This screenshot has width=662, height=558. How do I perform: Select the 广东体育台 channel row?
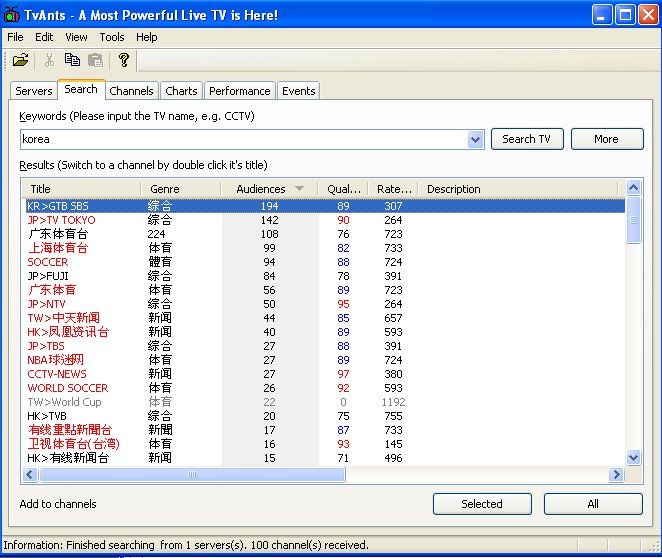click(x=325, y=234)
